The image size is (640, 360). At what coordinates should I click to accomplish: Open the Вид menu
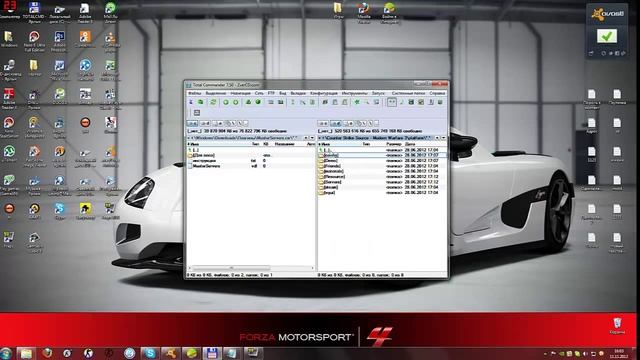coord(282,93)
